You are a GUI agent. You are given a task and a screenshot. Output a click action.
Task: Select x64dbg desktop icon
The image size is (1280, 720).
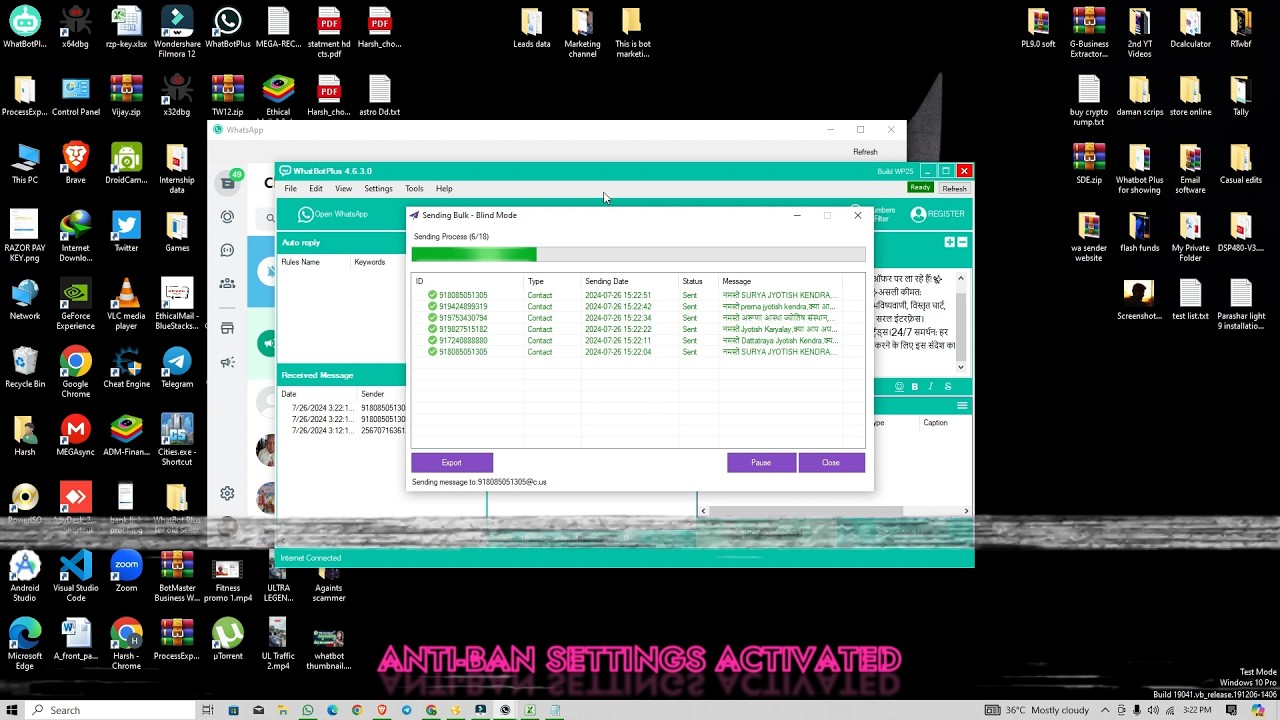coord(75,28)
